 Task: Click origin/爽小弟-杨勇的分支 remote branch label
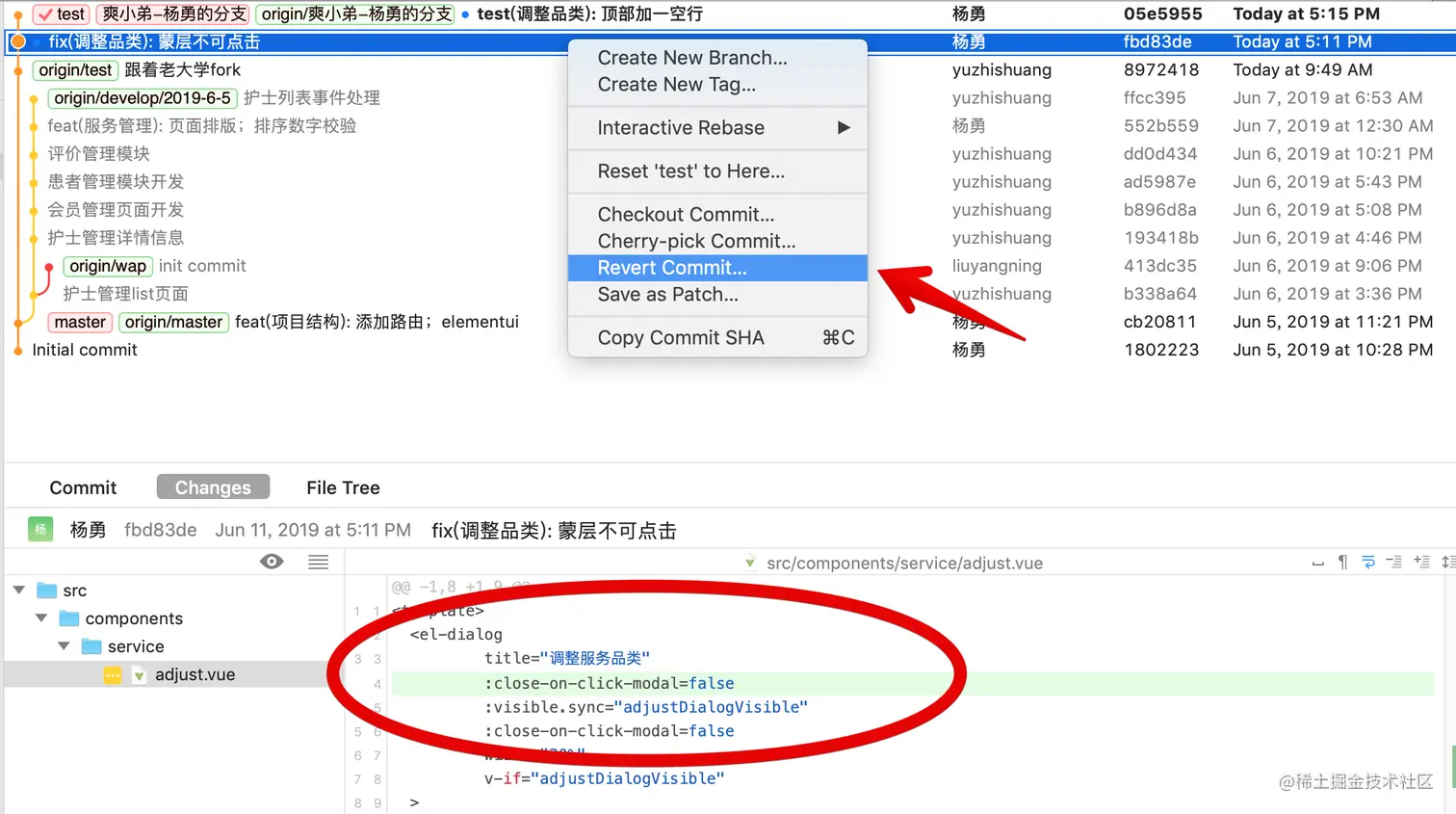tap(355, 14)
